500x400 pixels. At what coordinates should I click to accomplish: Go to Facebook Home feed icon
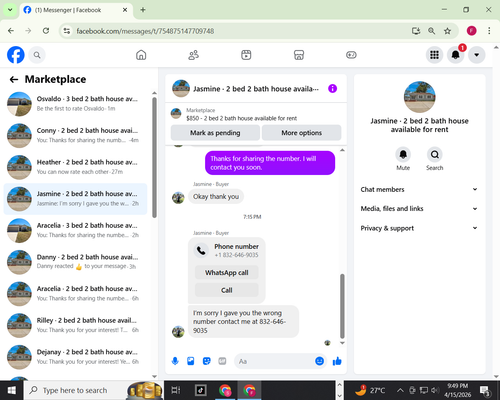pyautogui.click(x=141, y=55)
